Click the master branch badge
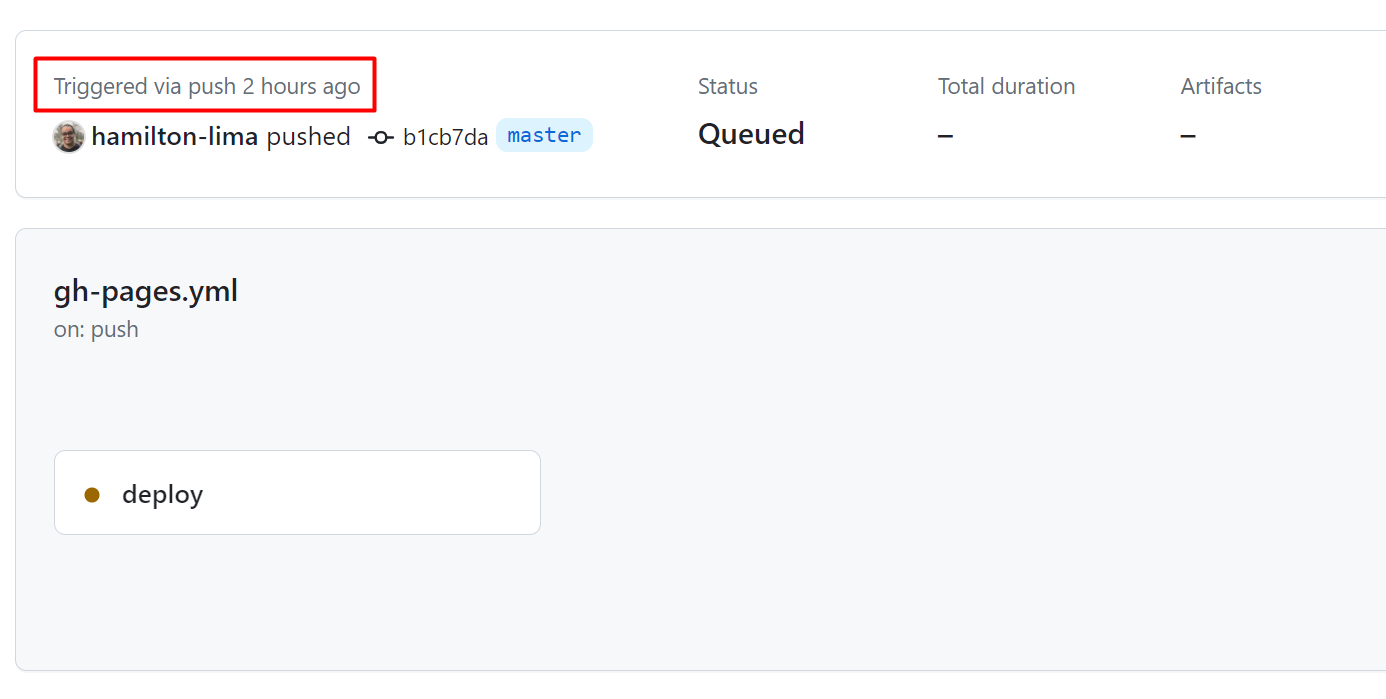 tap(544, 135)
